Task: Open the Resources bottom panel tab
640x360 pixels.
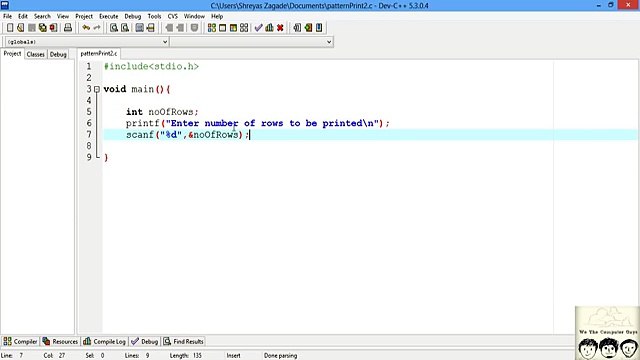Action: [x=60, y=341]
